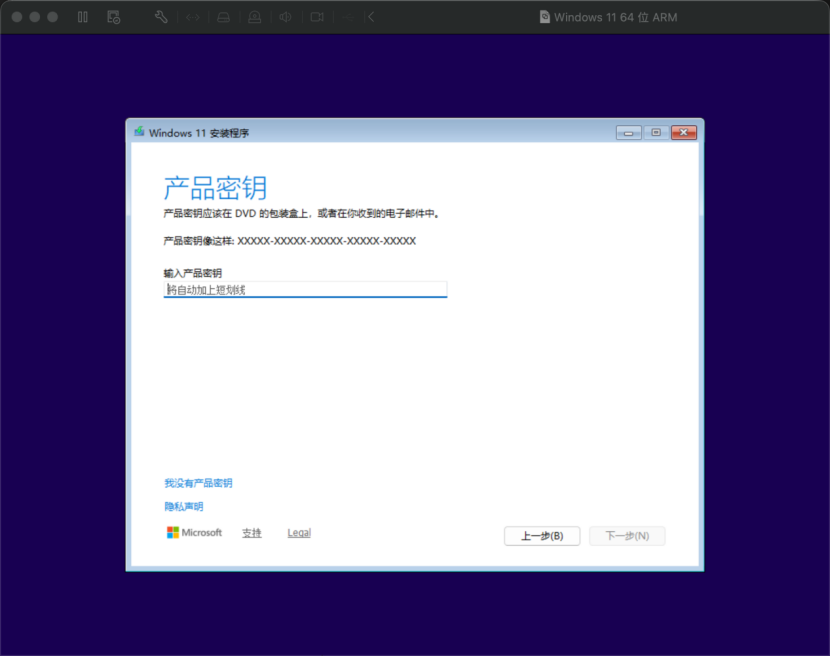Click the 下一步(N) button
The height and width of the screenshot is (656, 830).
(627, 536)
